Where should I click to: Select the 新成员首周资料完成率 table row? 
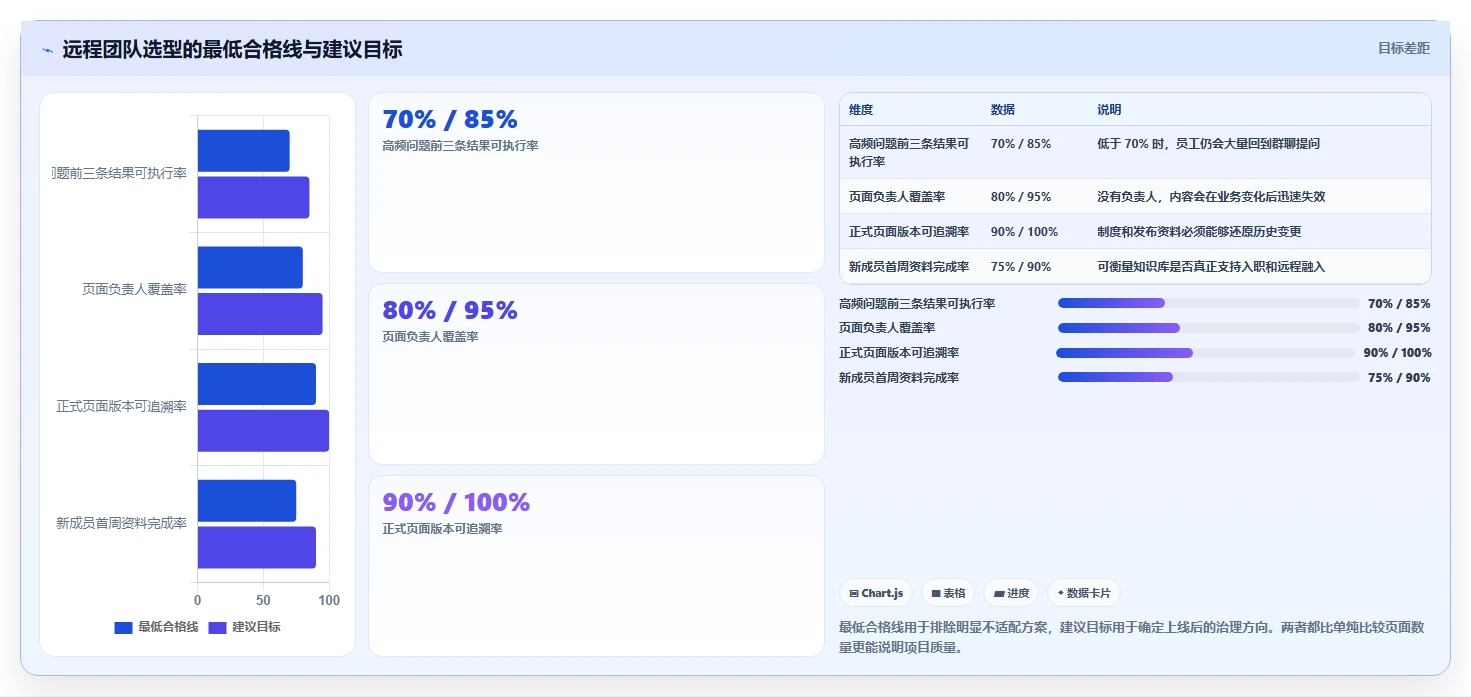coord(1136,267)
